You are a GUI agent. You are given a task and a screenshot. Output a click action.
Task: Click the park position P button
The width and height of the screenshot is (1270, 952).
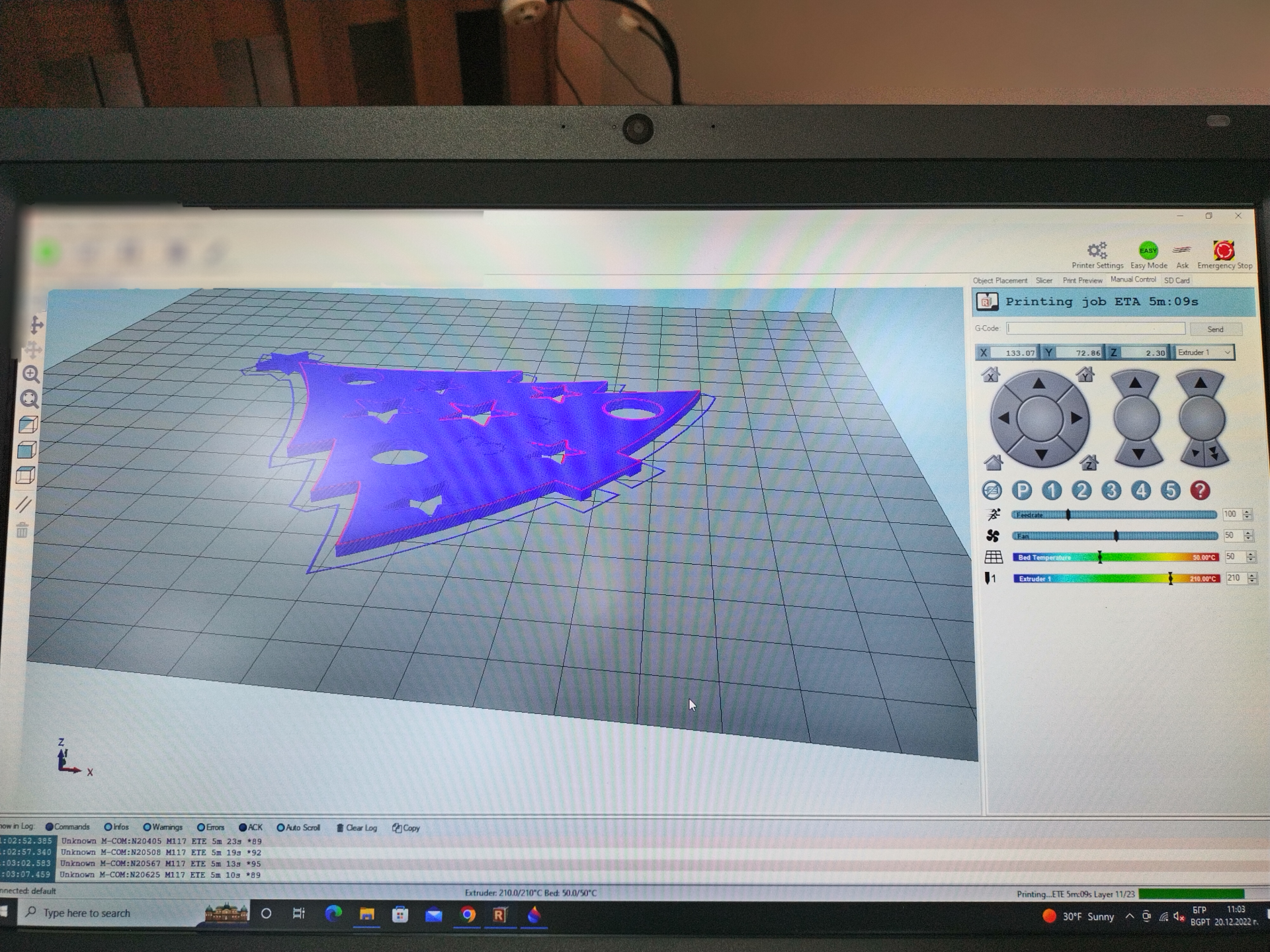(x=1022, y=491)
